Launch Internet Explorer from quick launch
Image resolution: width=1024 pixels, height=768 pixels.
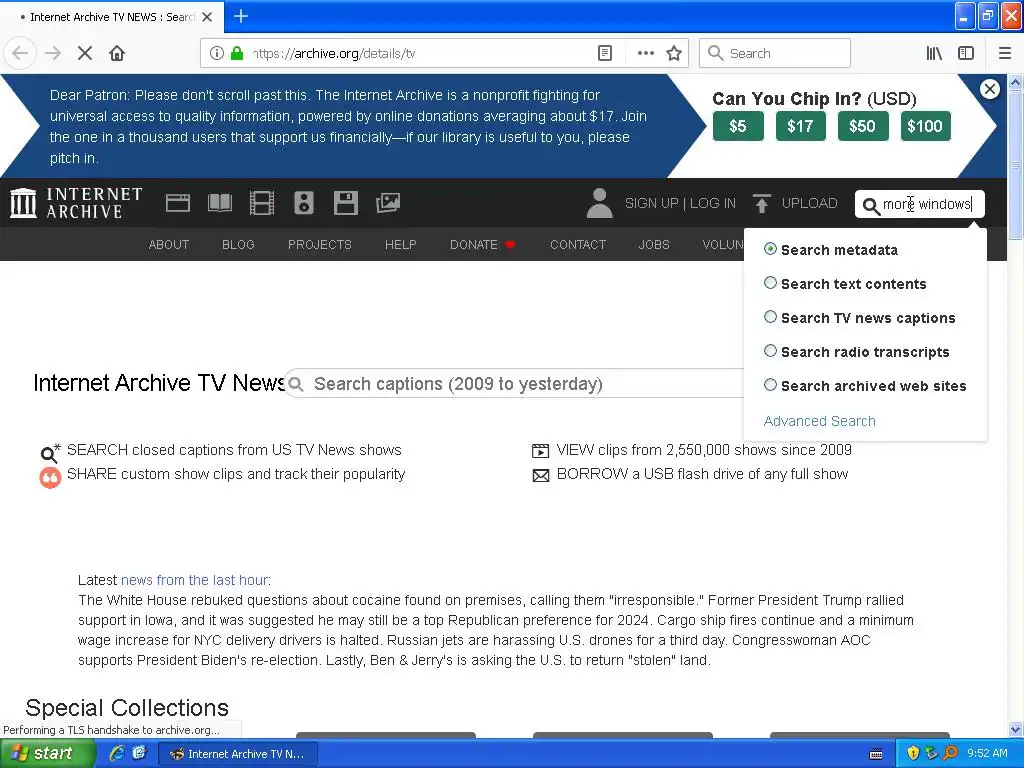tap(117, 753)
